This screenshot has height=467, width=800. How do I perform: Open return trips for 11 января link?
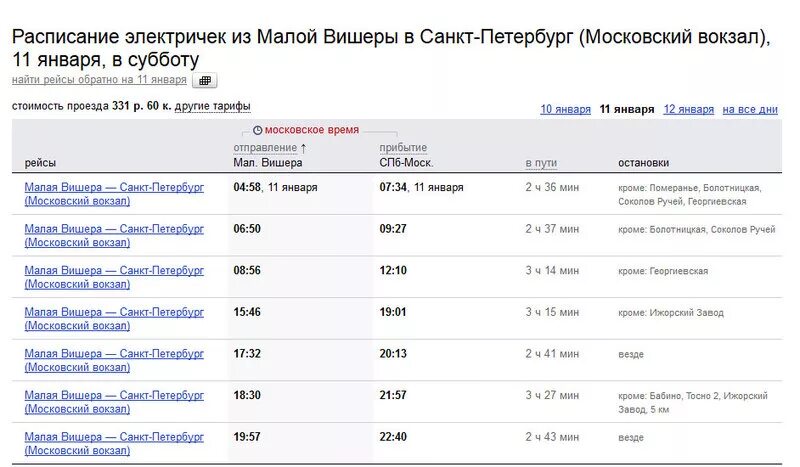coord(99,80)
